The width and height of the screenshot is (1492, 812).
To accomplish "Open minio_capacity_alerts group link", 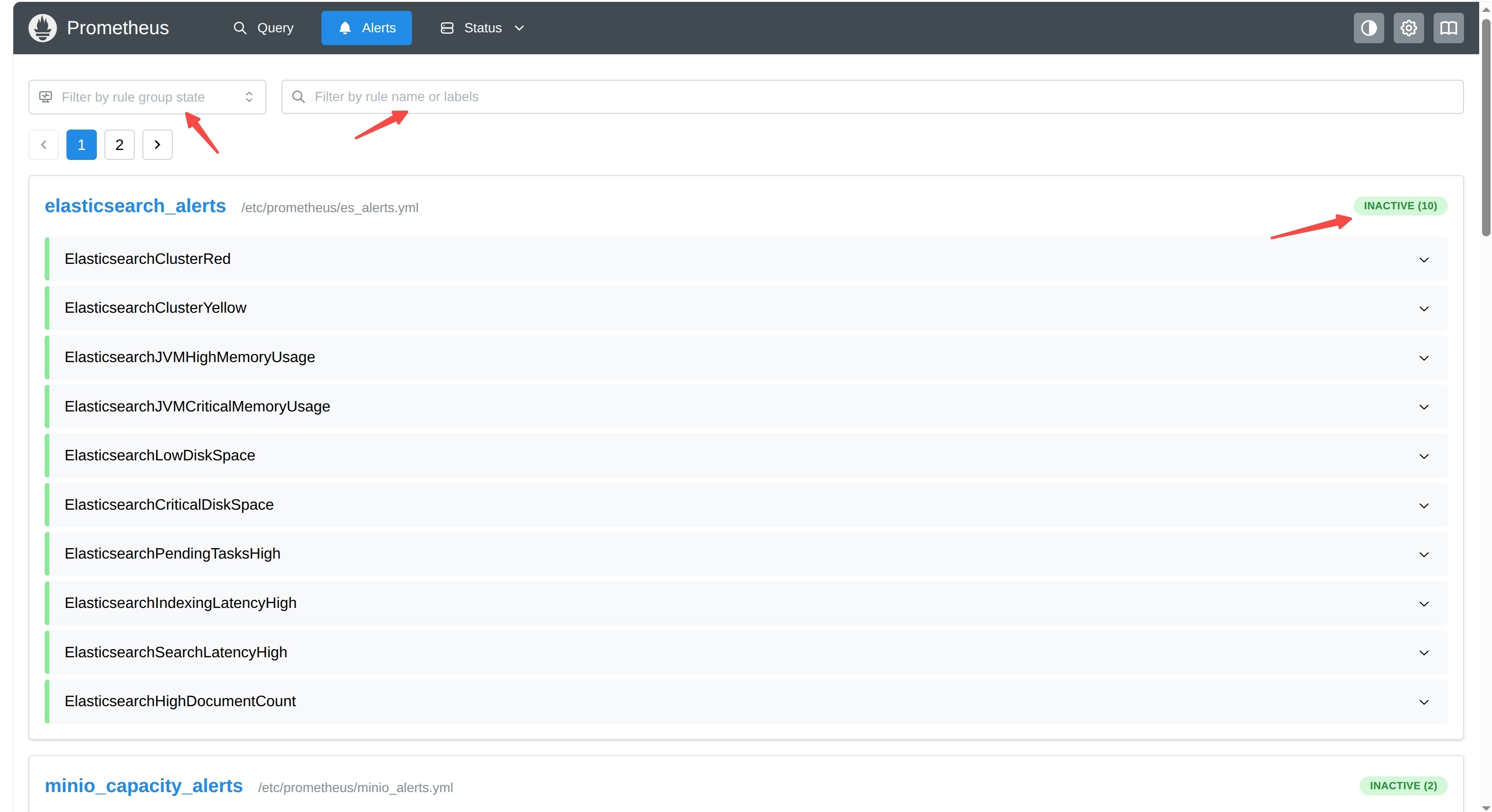I will tap(144, 785).
